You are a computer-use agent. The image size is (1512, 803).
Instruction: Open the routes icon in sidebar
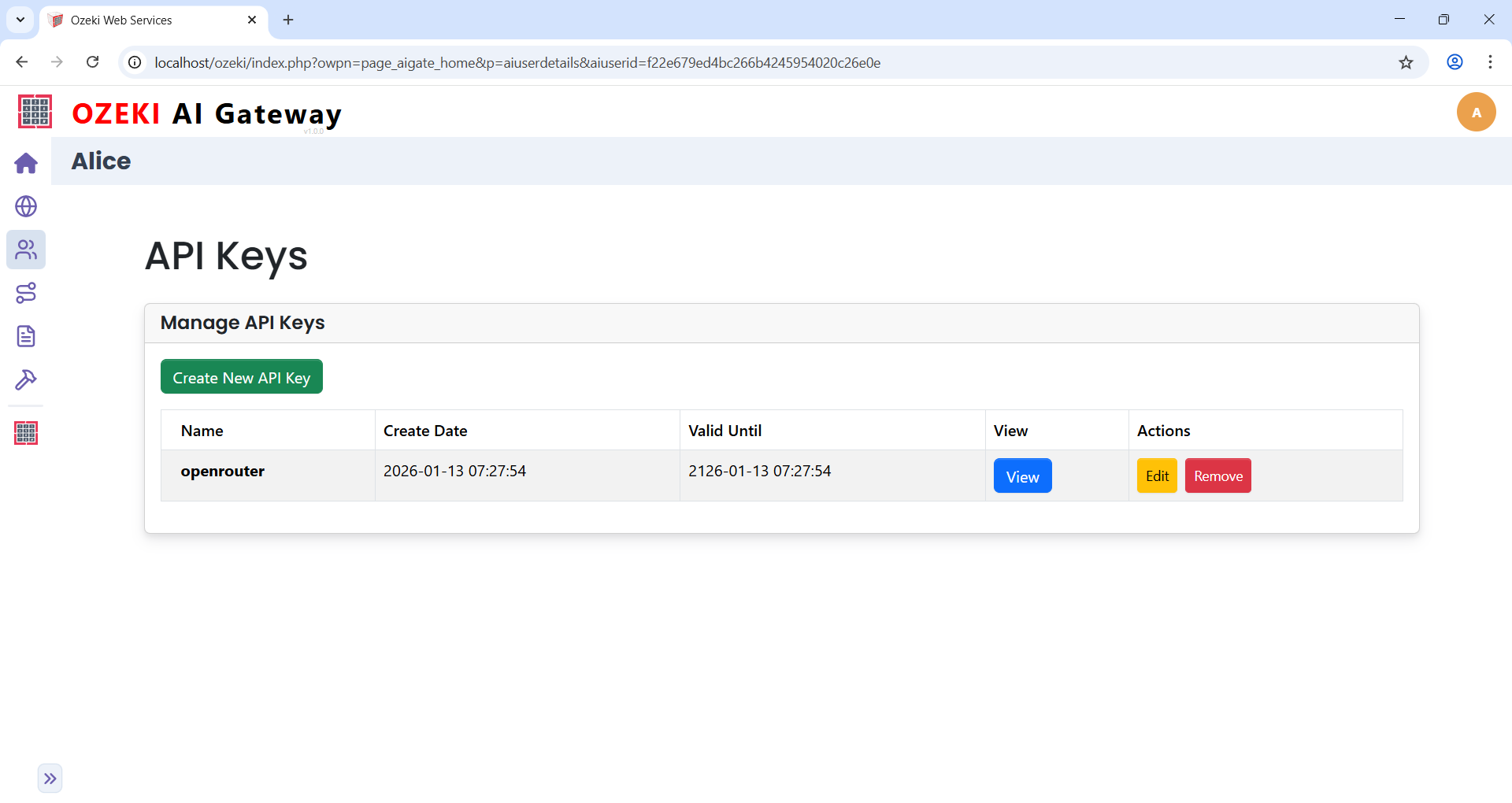(26, 293)
